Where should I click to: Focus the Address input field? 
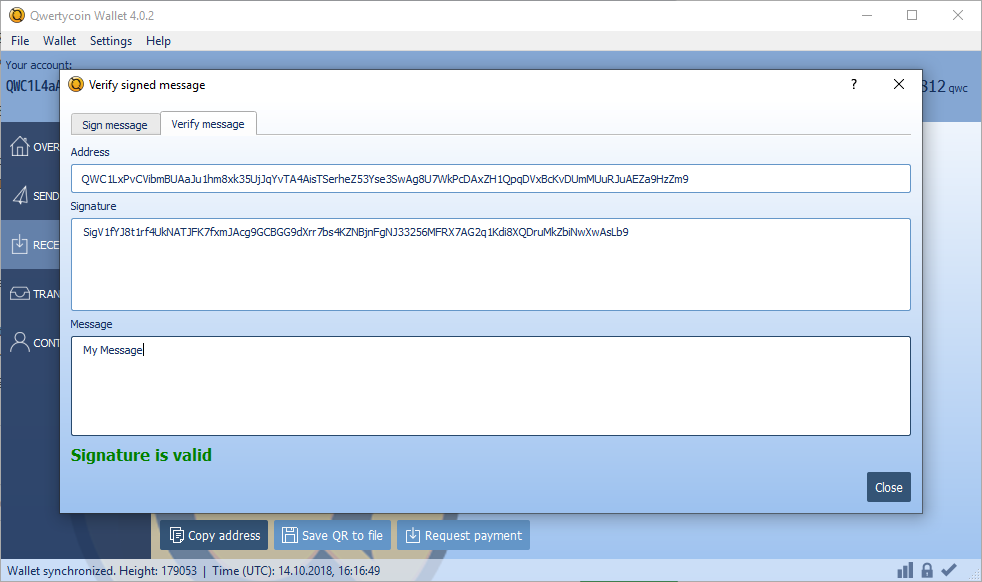click(x=490, y=179)
